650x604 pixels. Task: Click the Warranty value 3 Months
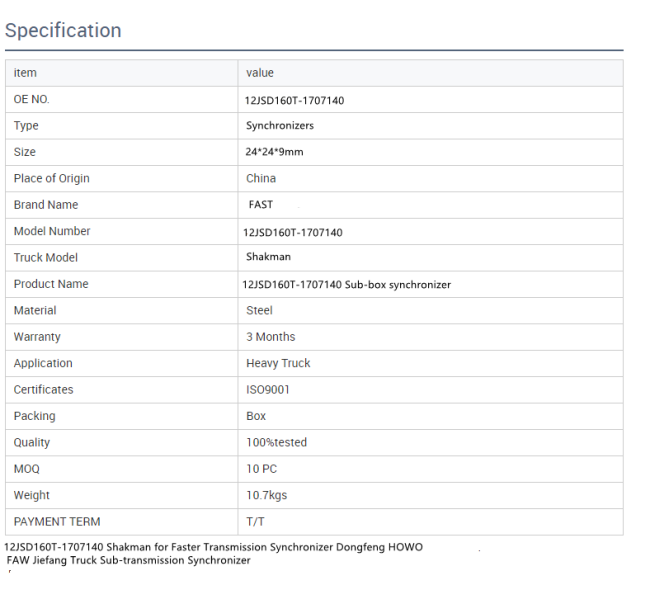(271, 337)
